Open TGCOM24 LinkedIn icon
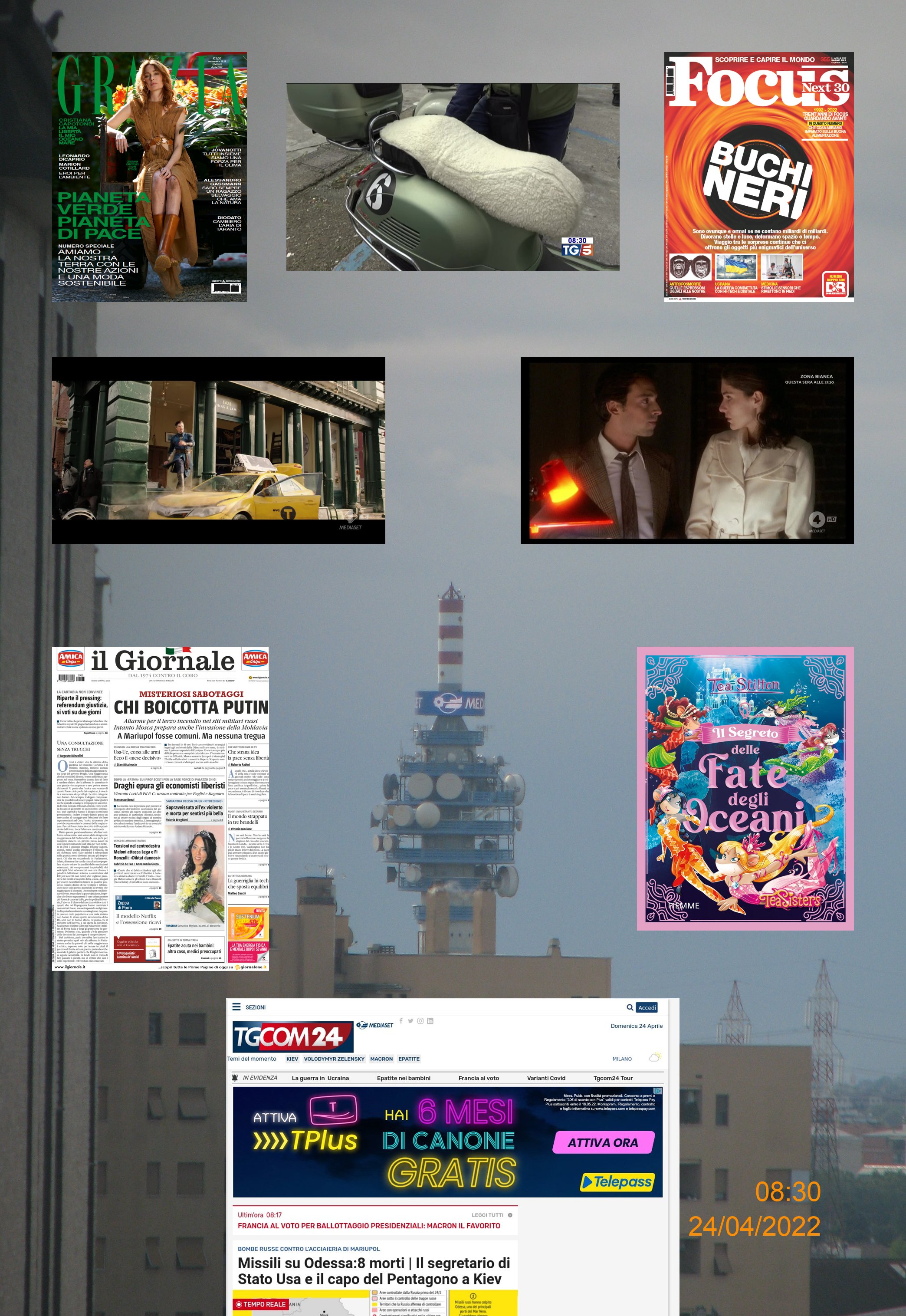The height and width of the screenshot is (1316, 906). click(430, 1021)
